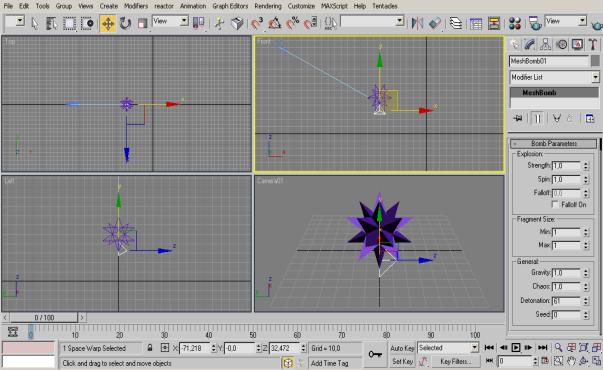This screenshot has height=370, width=603.
Task: Click the Strength value field
Action: point(566,166)
